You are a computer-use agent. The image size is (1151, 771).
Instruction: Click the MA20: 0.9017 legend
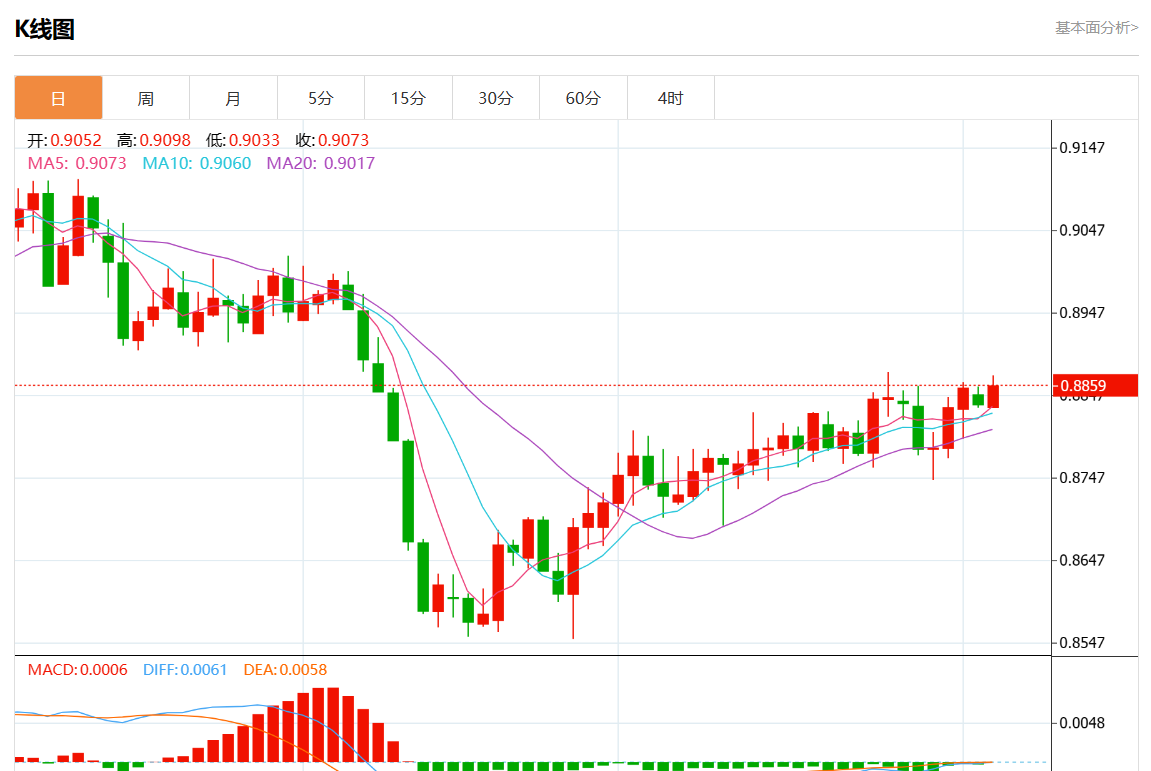tap(321, 163)
